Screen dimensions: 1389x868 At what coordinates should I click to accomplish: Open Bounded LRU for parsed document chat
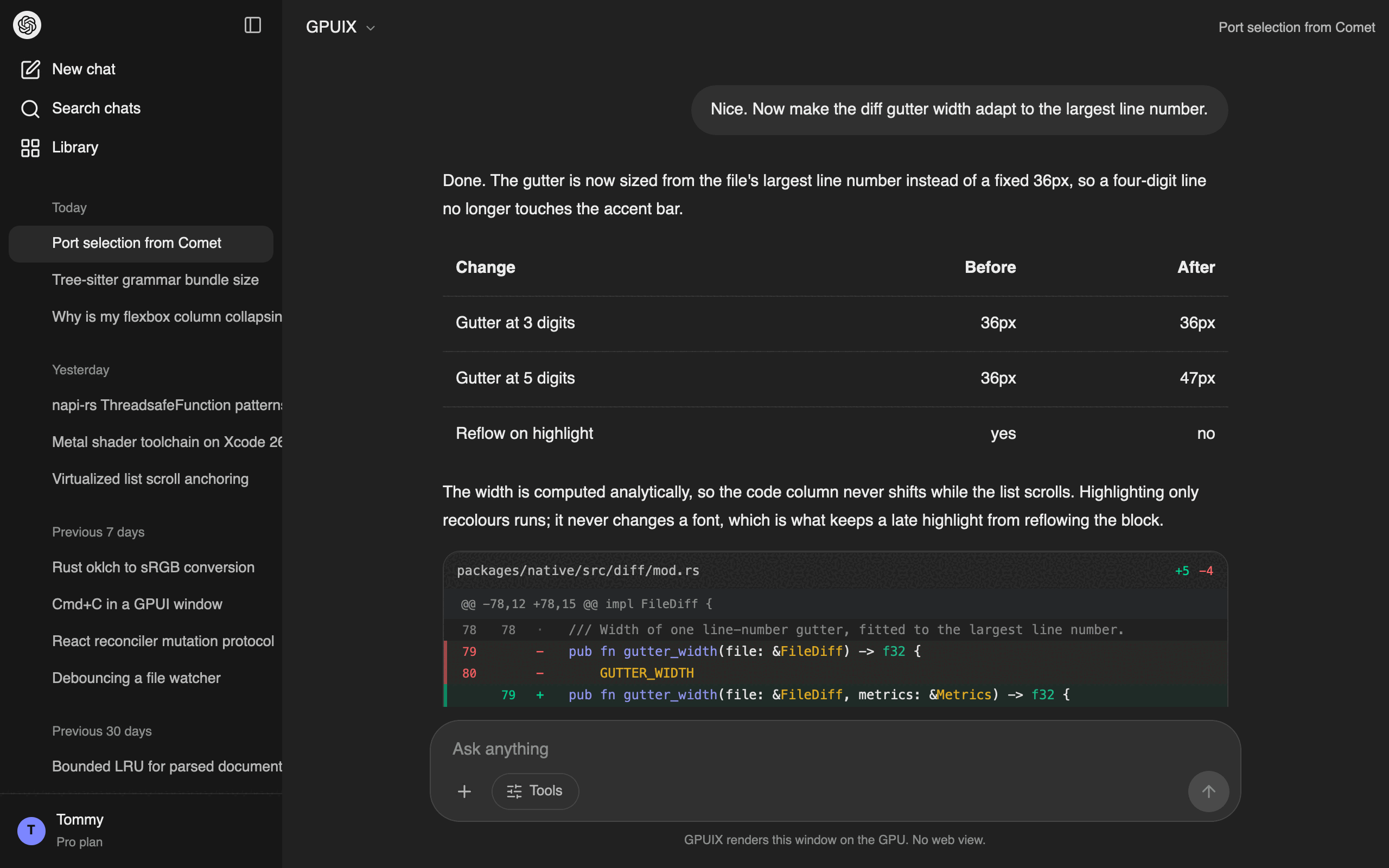[141, 767]
